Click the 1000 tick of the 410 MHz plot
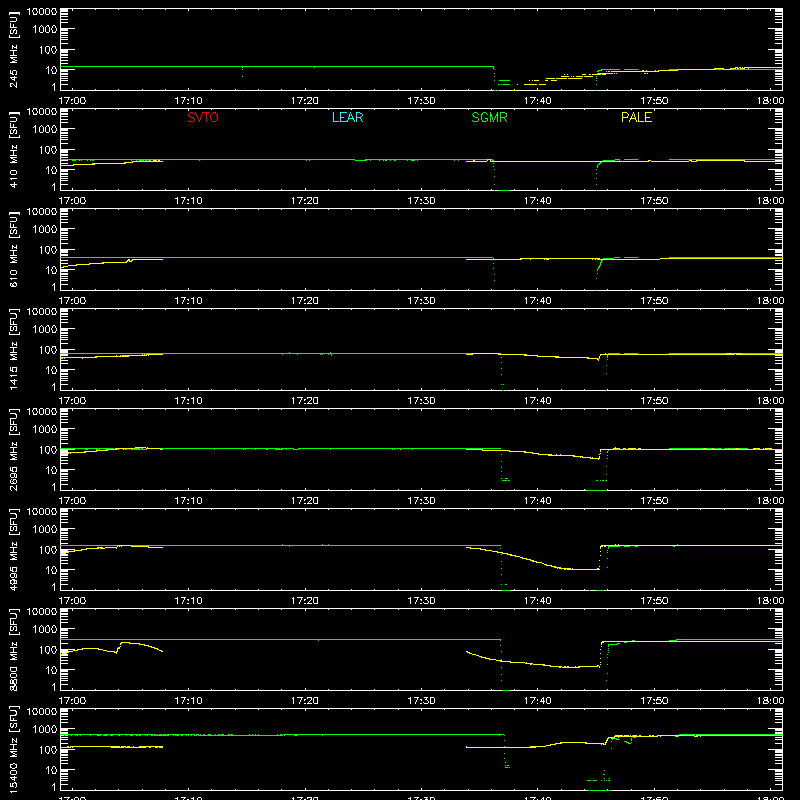The width and height of the screenshot is (800, 800). coord(45,130)
